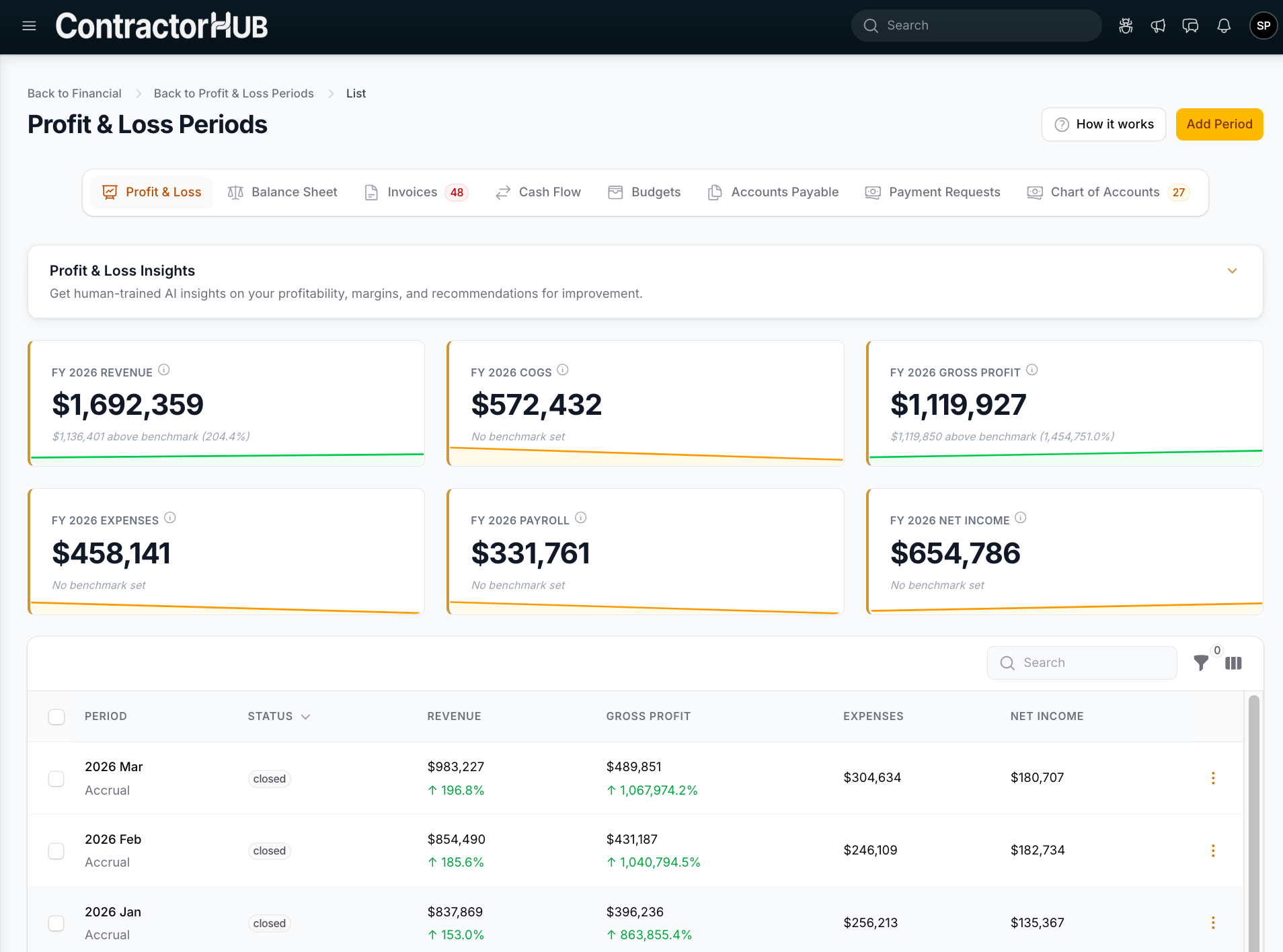
Task: Open the Status column sort dropdown
Action: (x=307, y=716)
